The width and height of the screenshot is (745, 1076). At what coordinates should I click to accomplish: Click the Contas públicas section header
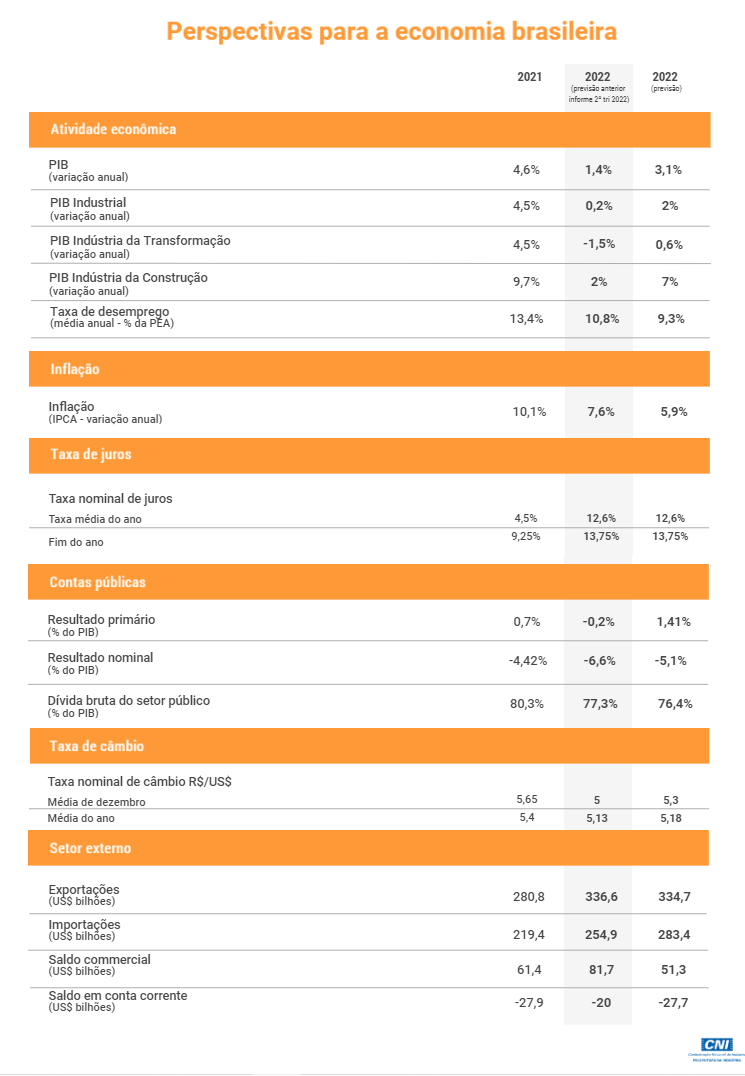368,582
